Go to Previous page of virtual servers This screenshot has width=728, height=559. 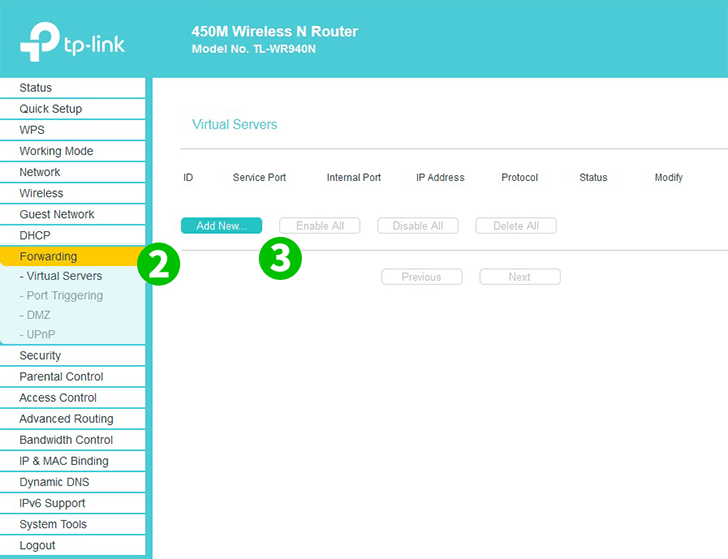click(x=421, y=277)
